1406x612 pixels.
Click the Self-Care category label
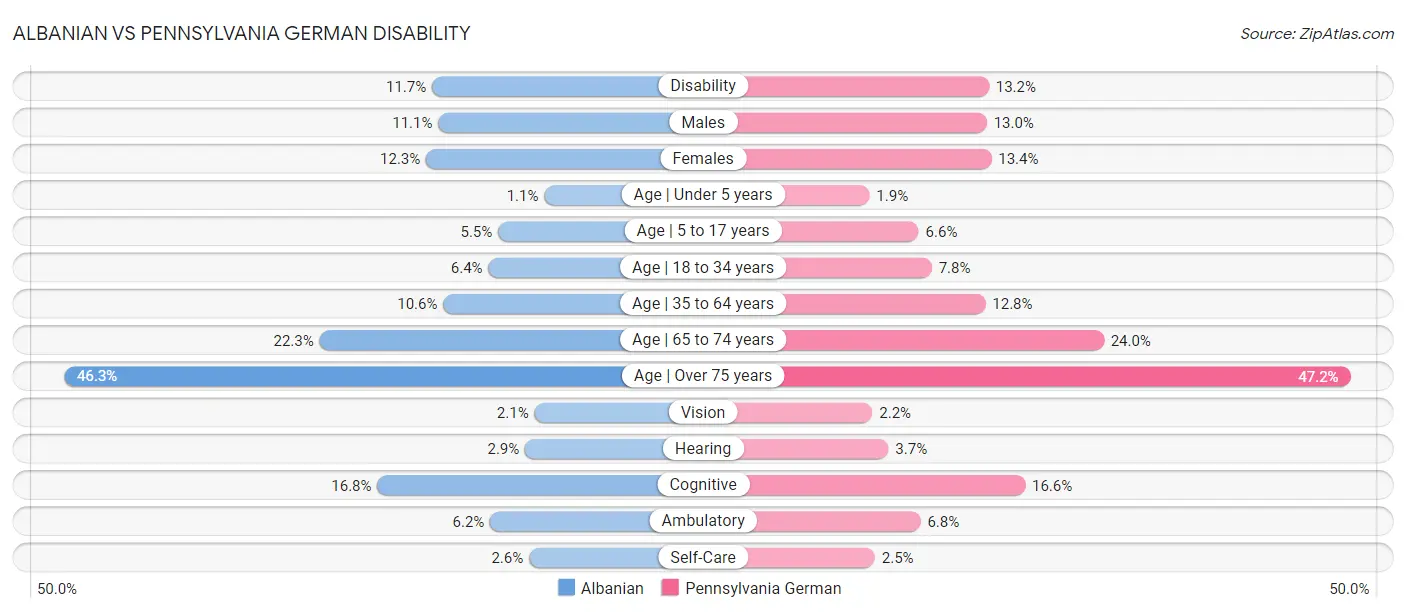tap(703, 557)
